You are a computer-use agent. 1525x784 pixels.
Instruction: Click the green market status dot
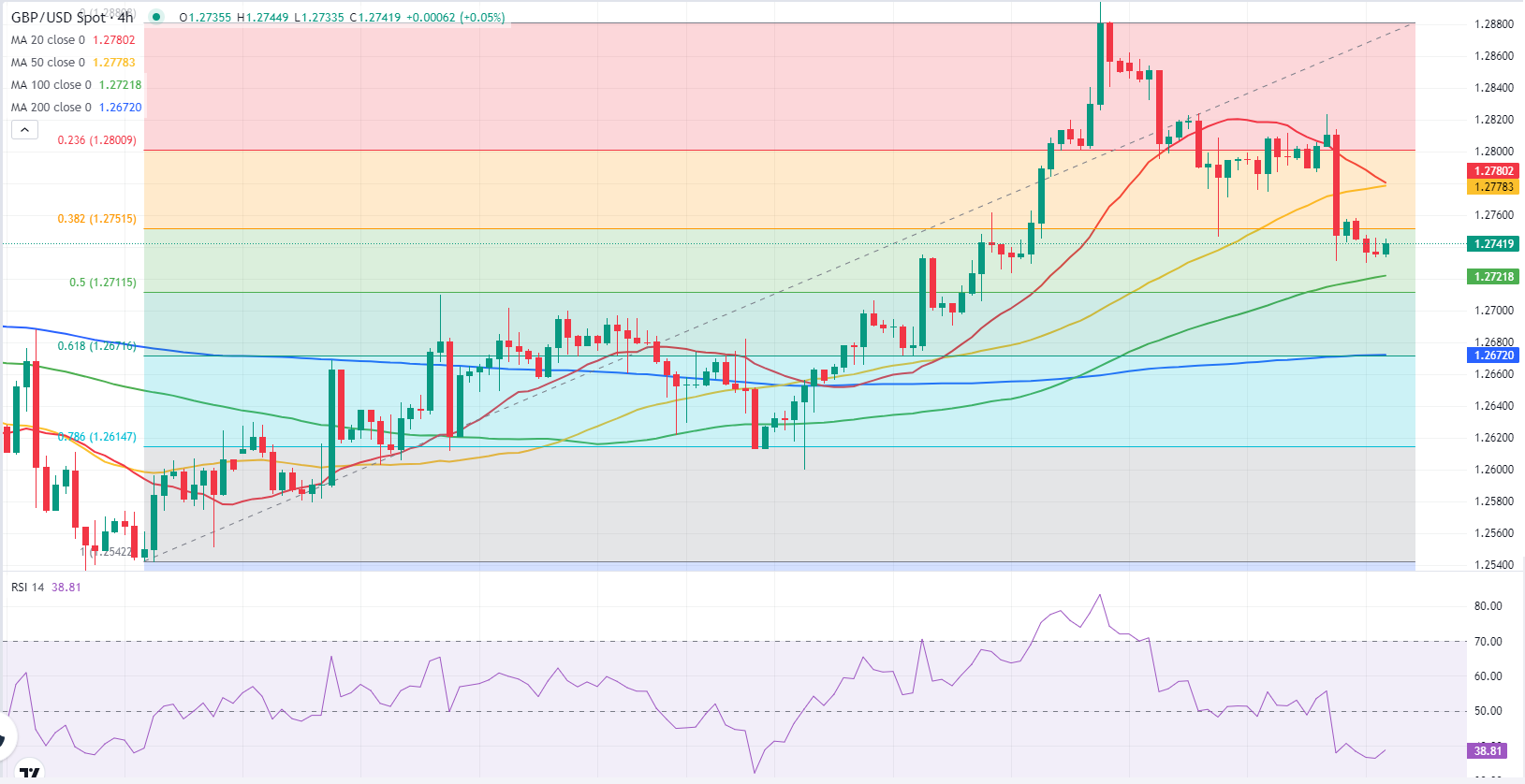click(156, 17)
